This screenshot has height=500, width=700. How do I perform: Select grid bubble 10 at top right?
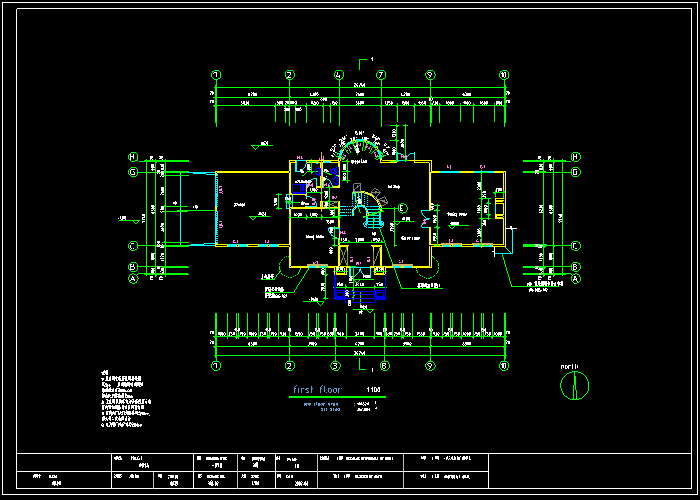[x=504, y=75]
